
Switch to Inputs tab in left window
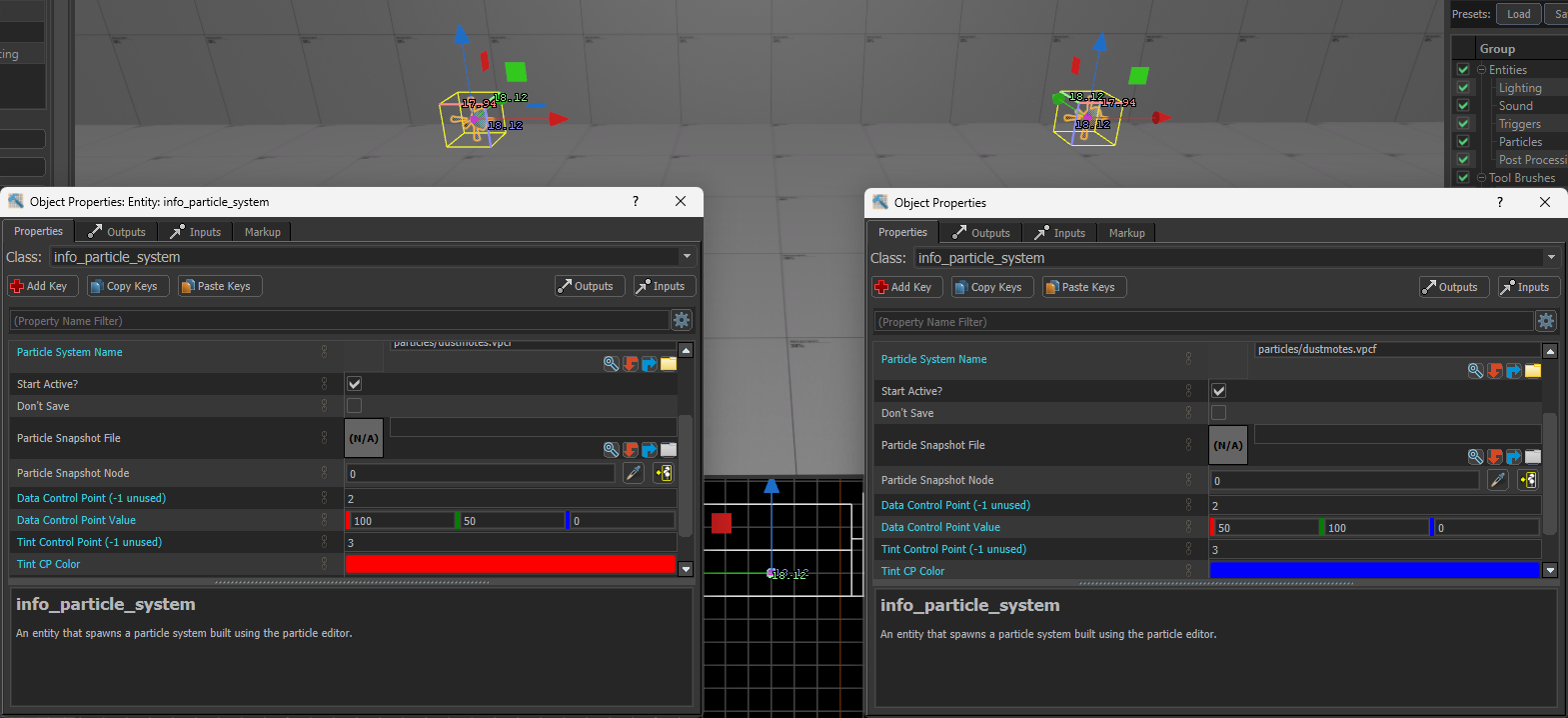tap(196, 232)
